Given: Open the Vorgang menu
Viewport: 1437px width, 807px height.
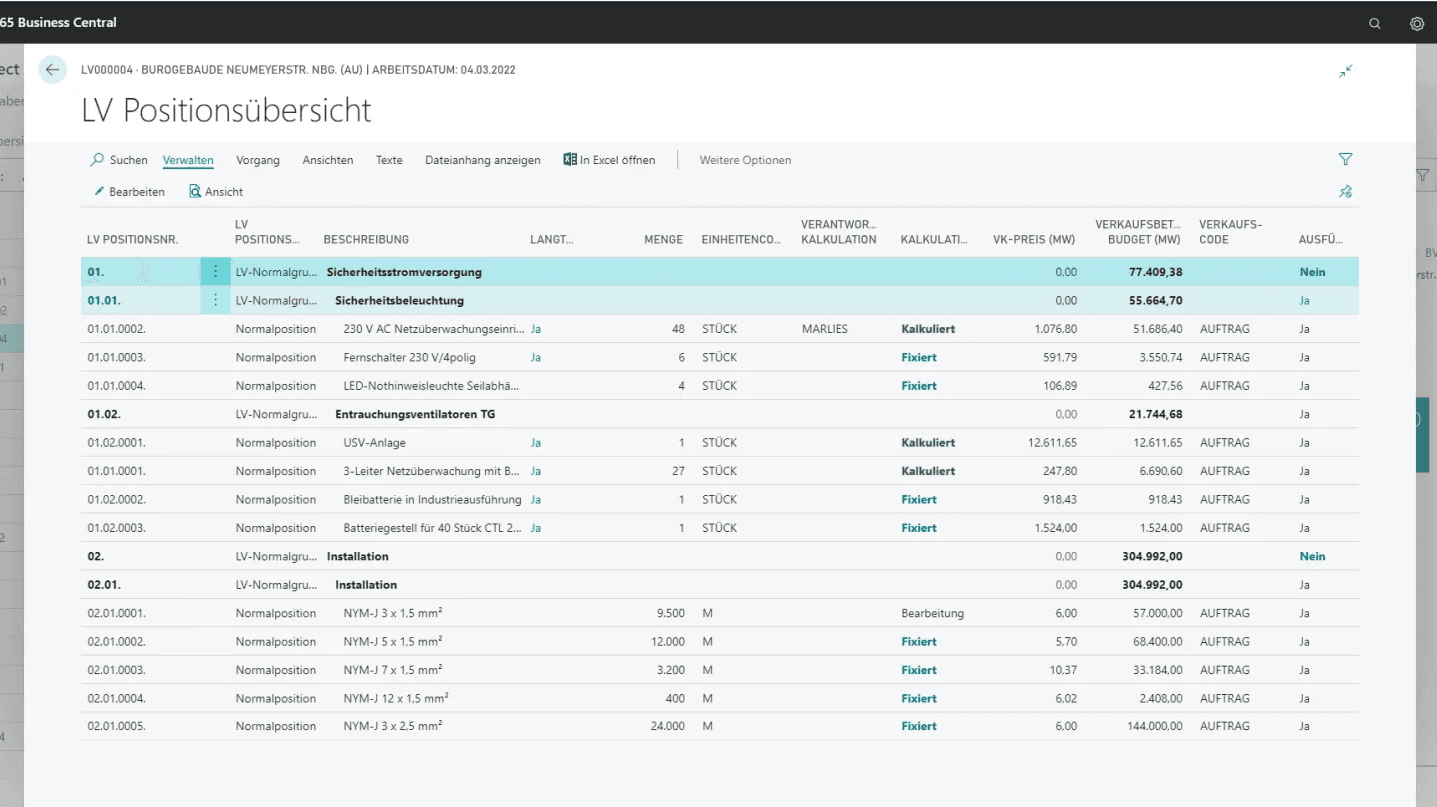Looking at the screenshot, I should pos(258,160).
